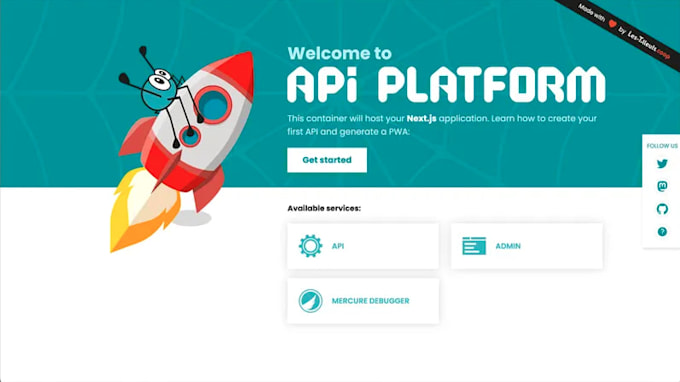The image size is (680, 382).
Task: Click the Admin panel icon
Action: 474,246
